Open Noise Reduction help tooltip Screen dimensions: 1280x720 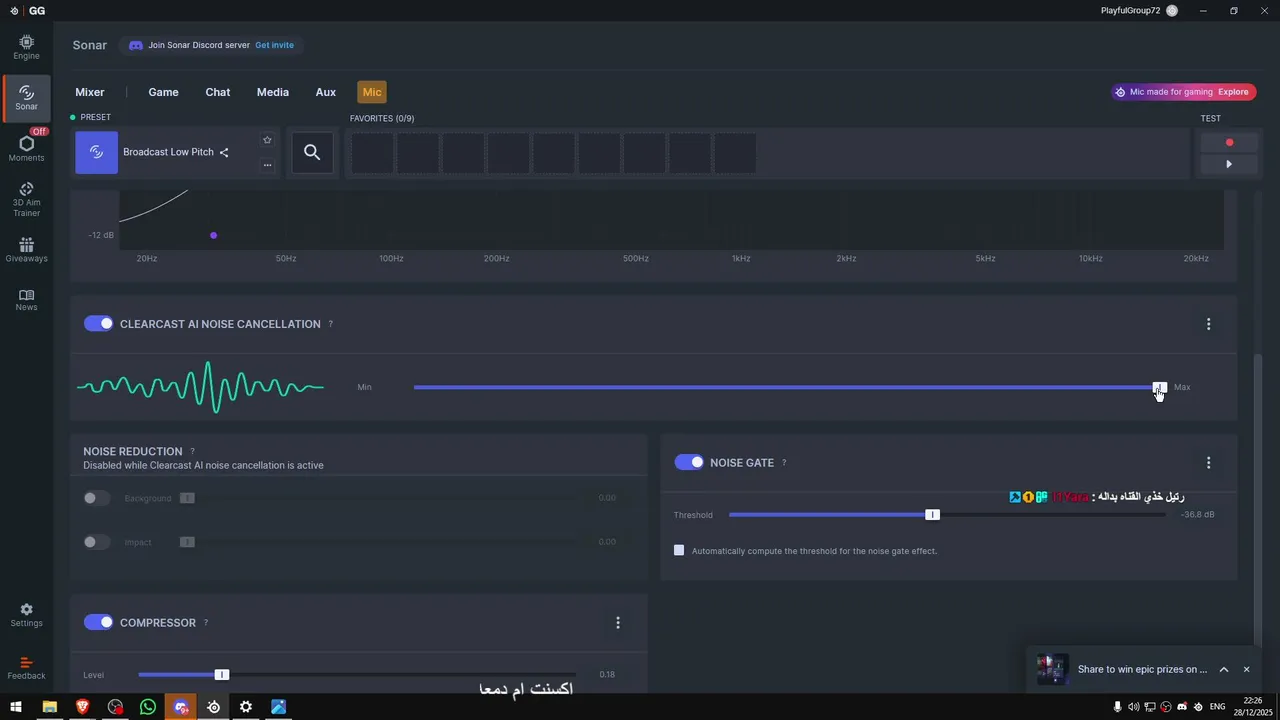[192, 452]
